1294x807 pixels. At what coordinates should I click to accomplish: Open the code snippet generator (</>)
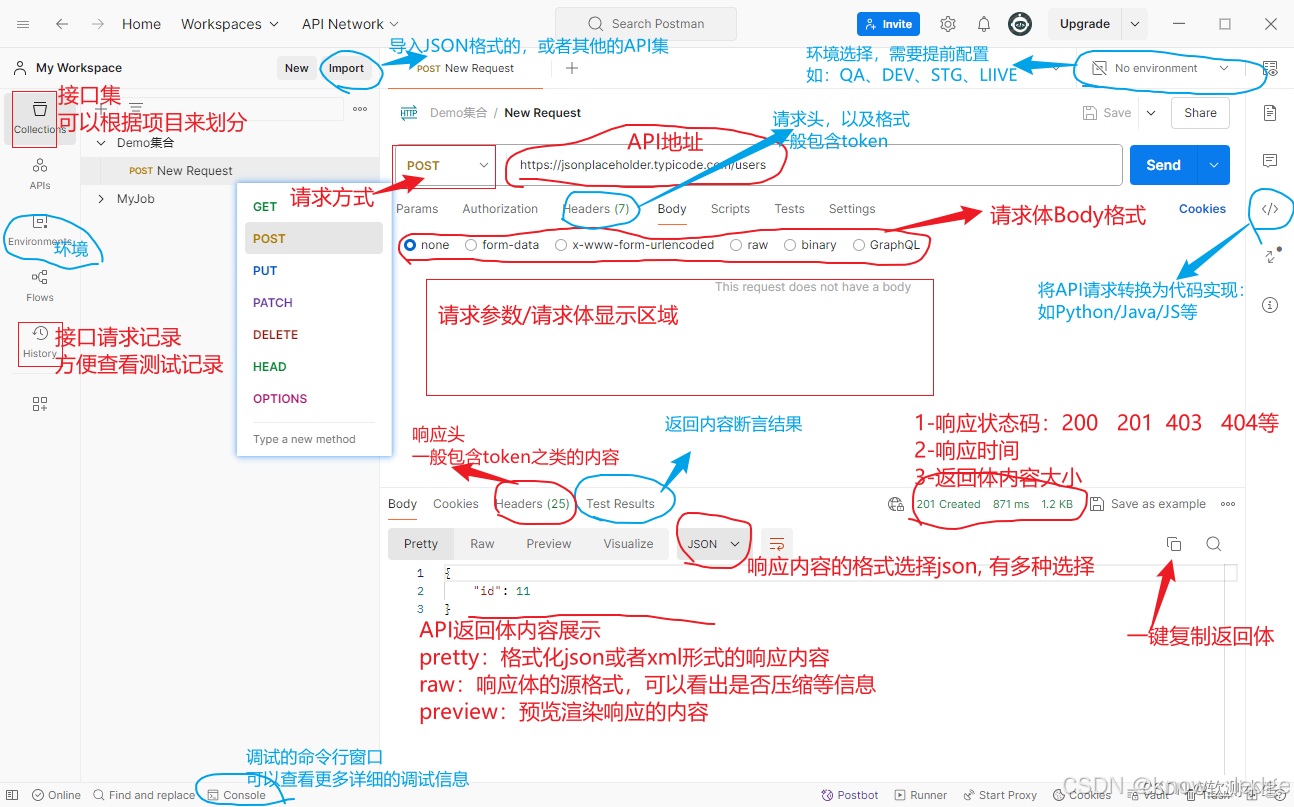point(1271,210)
